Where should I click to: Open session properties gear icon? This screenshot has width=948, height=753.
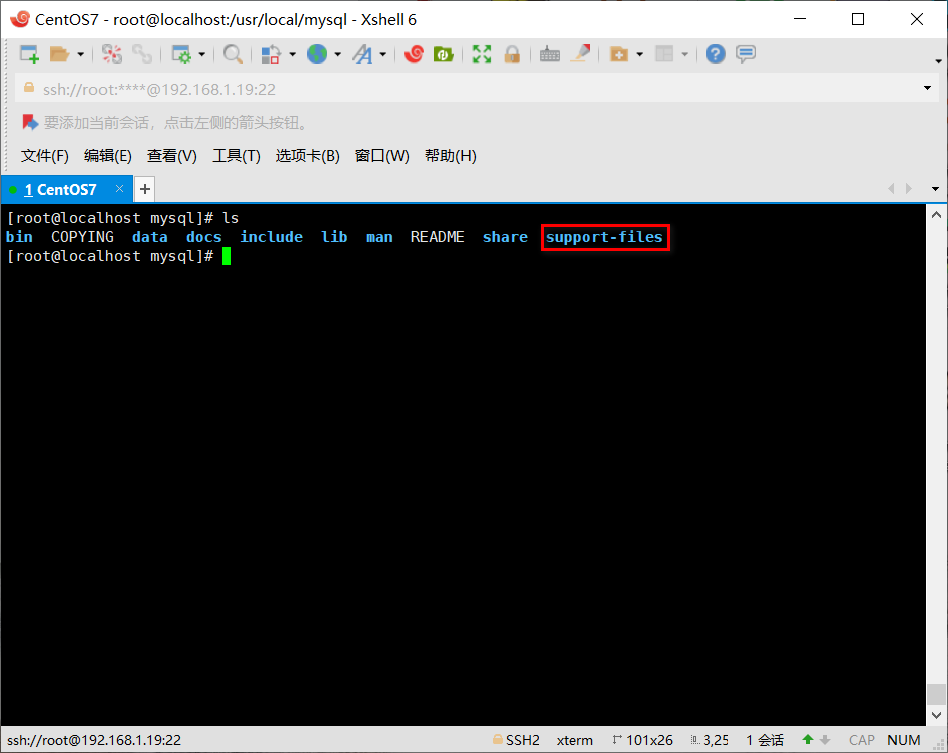pos(181,54)
